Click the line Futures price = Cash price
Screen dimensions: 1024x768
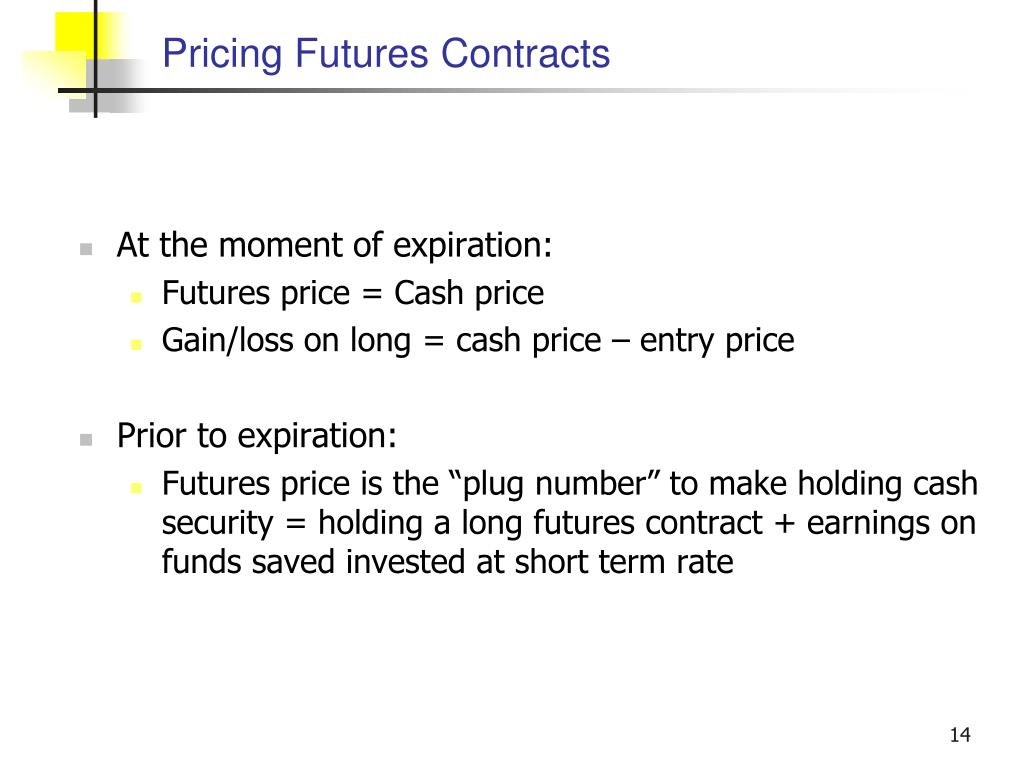(x=353, y=293)
